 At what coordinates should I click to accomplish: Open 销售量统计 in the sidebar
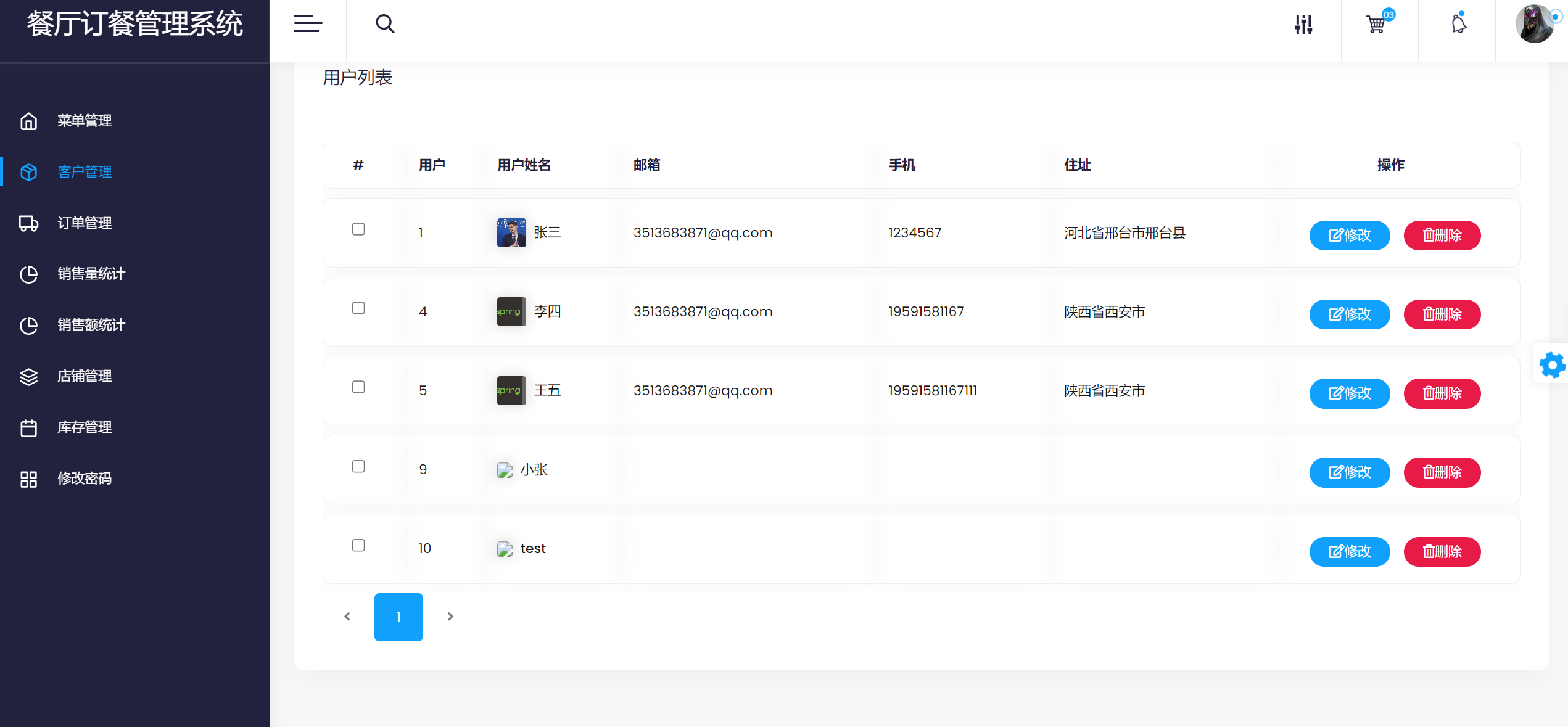91,274
